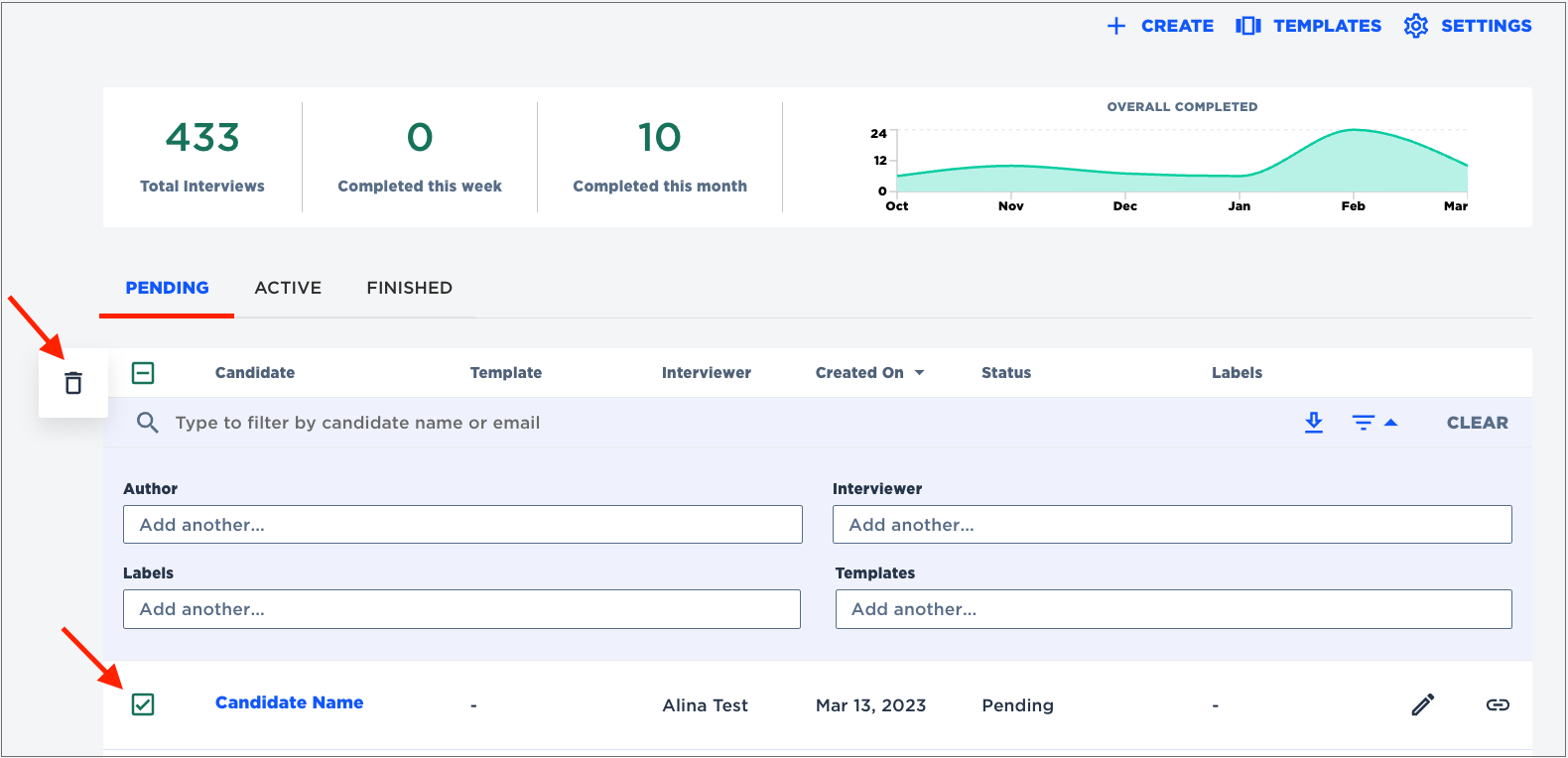
Task: Open the Labels filter field
Action: click(461, 609)
